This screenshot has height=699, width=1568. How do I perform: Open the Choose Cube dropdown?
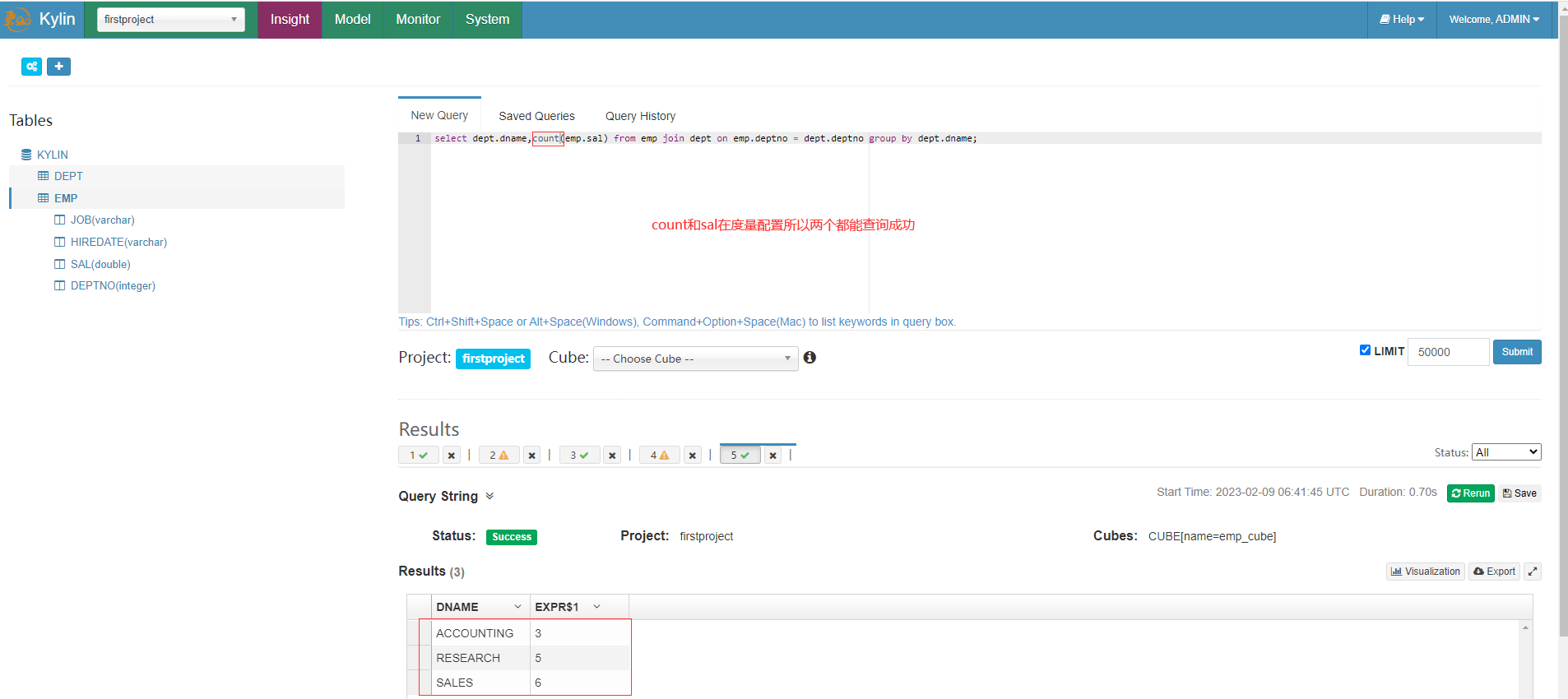click(x=696, y=359)
